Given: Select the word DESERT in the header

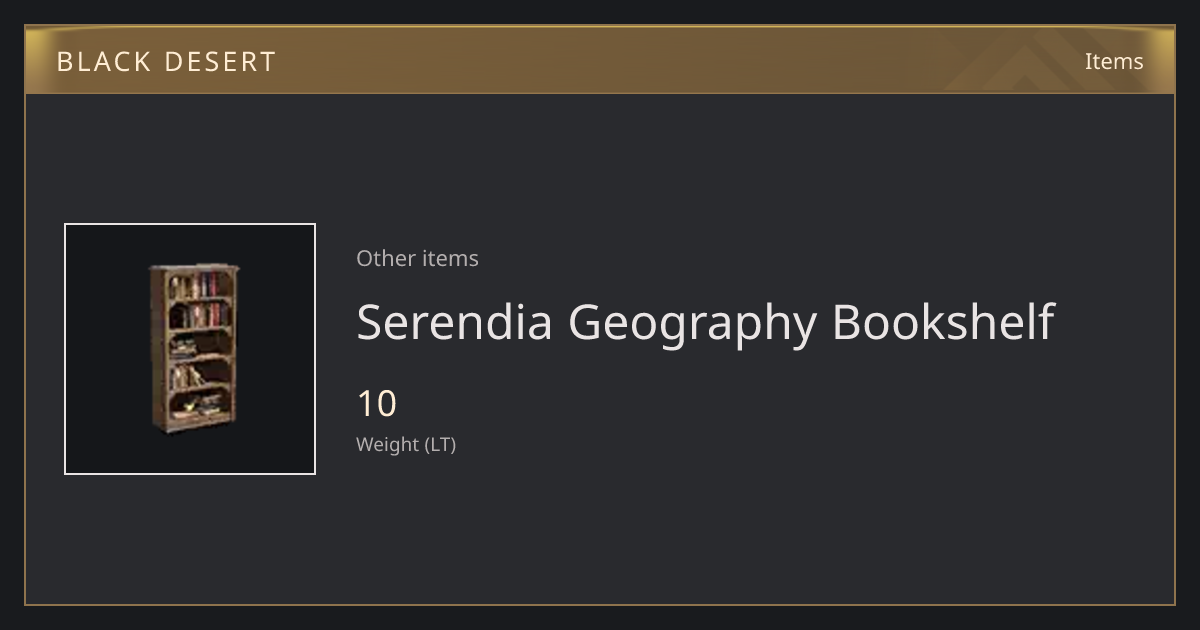Looking at the screenshot, I should coord(220,62).
